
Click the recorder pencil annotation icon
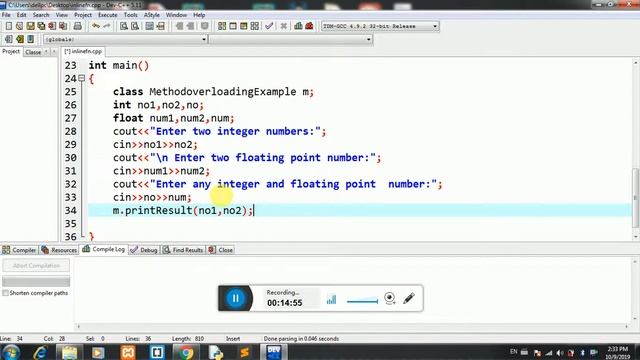click(x=409, y=298)
